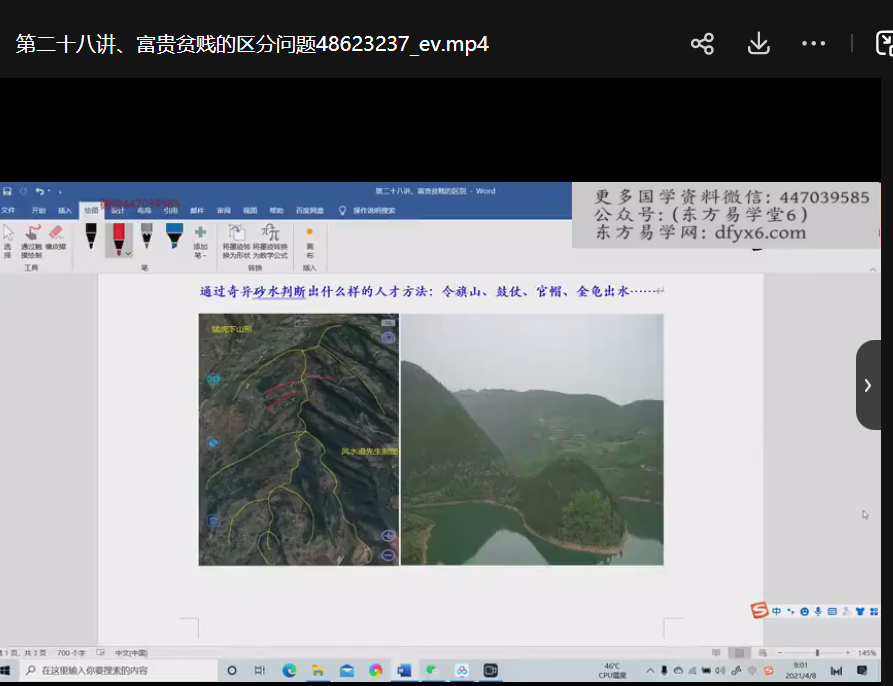
Task: Click the share icon in the viewer header
Action: 702,44
